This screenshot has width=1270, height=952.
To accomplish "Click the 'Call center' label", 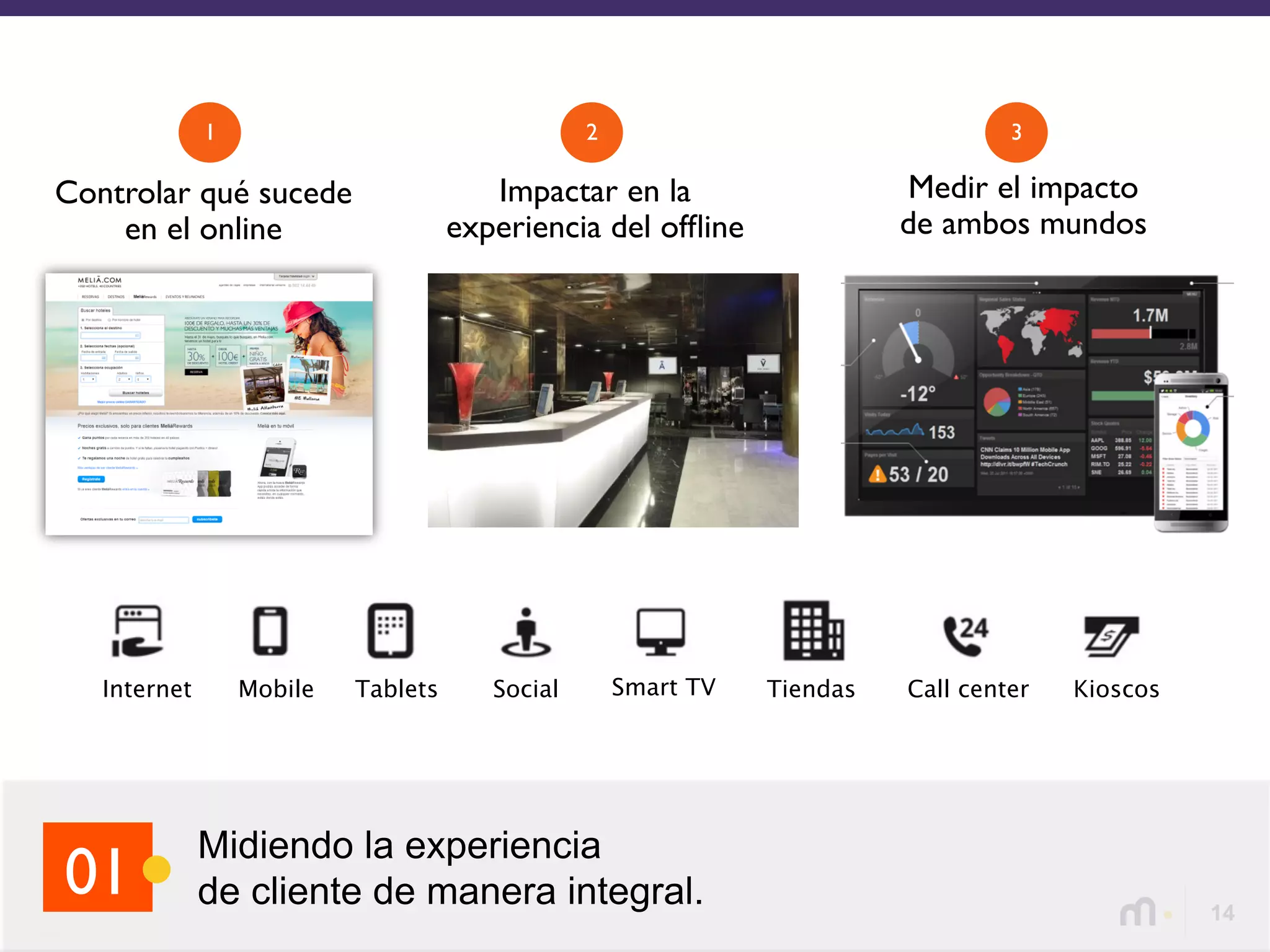I will (968, 689).
